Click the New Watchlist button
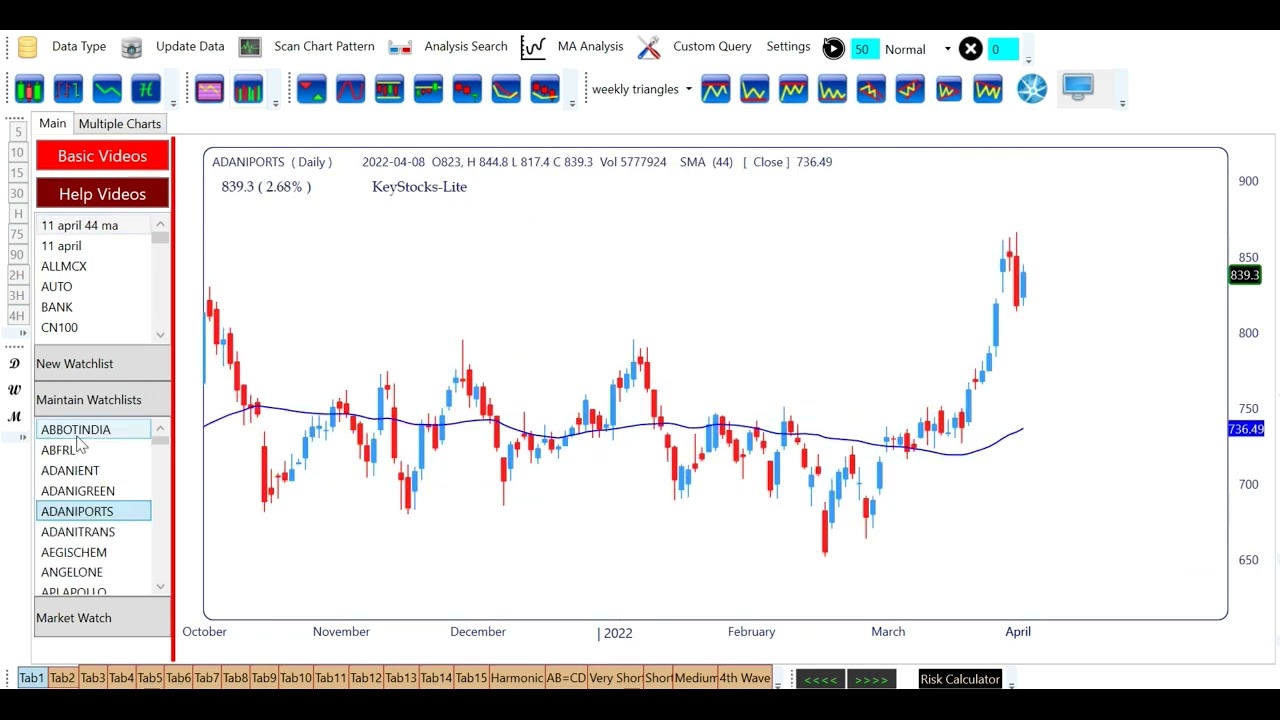 point(102,364)
